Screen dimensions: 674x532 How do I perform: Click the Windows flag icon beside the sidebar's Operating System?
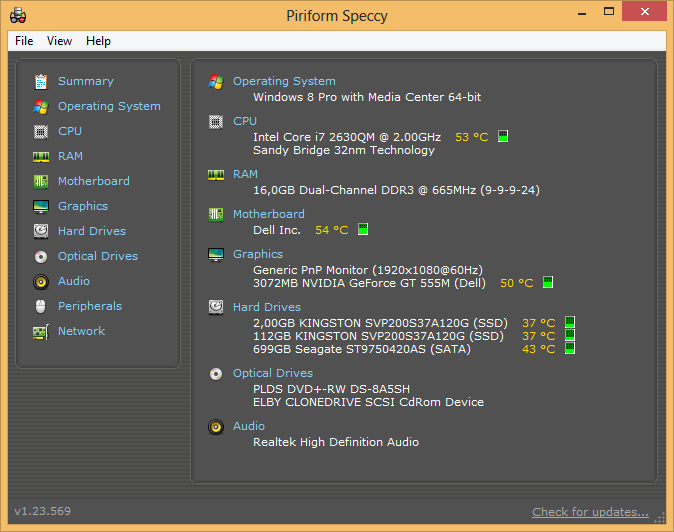41,107
